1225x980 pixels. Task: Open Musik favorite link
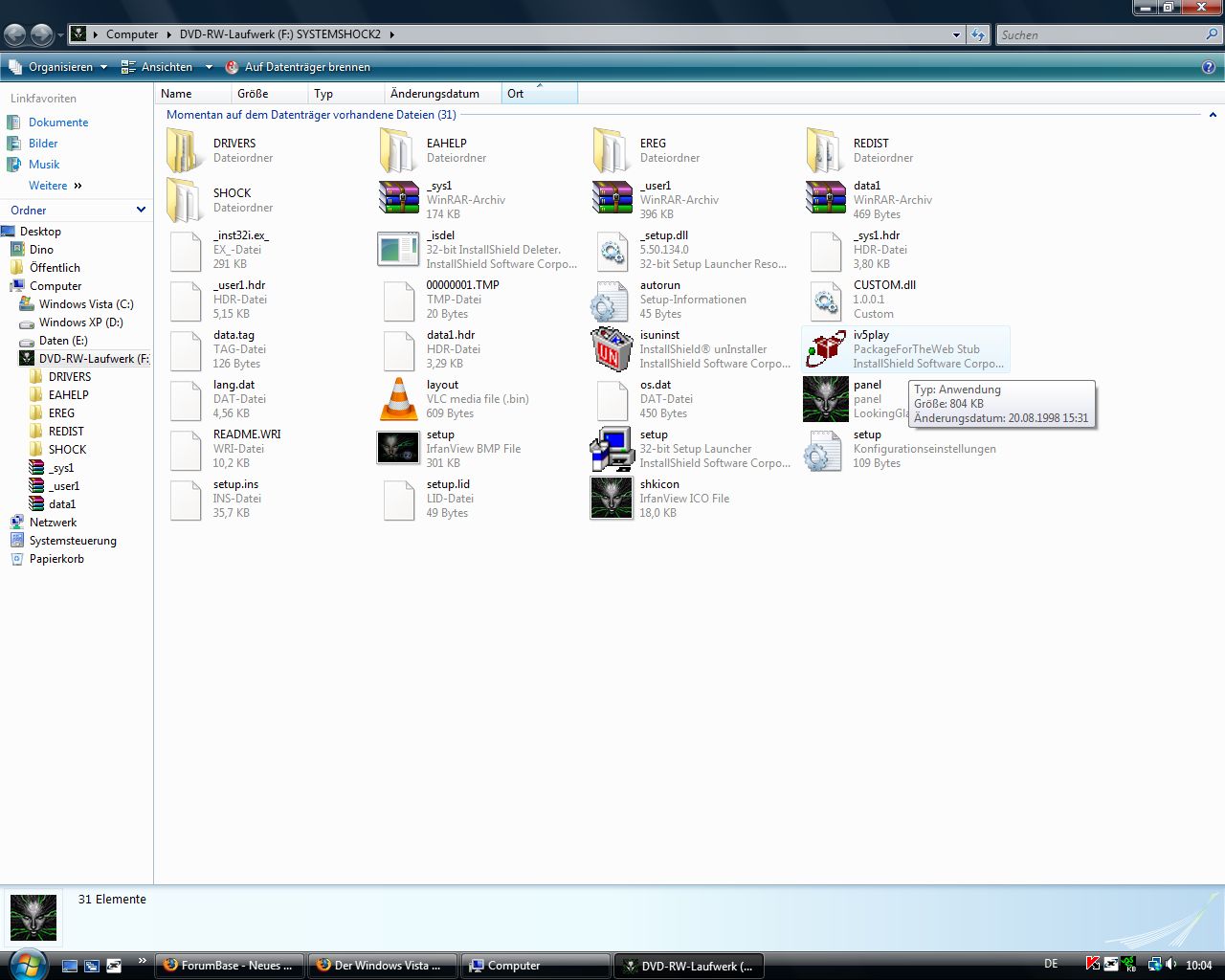pyautogui.click(x=44, y=165)
